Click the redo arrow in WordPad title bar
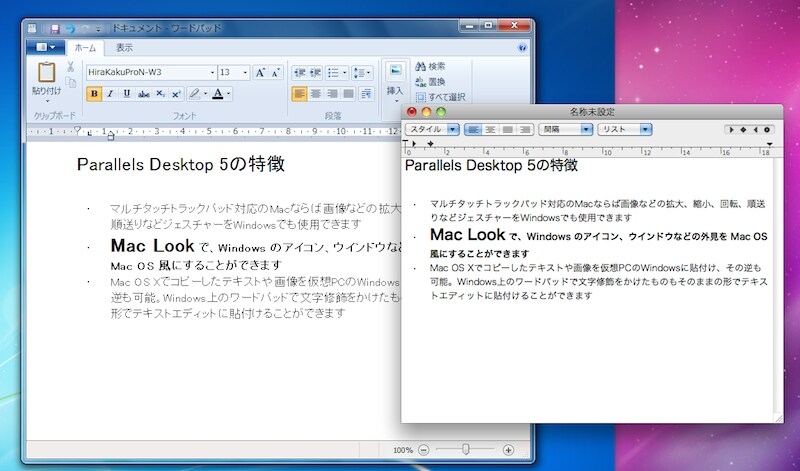The width and height of the screenshot is (800, 471). tap(85, 29)
